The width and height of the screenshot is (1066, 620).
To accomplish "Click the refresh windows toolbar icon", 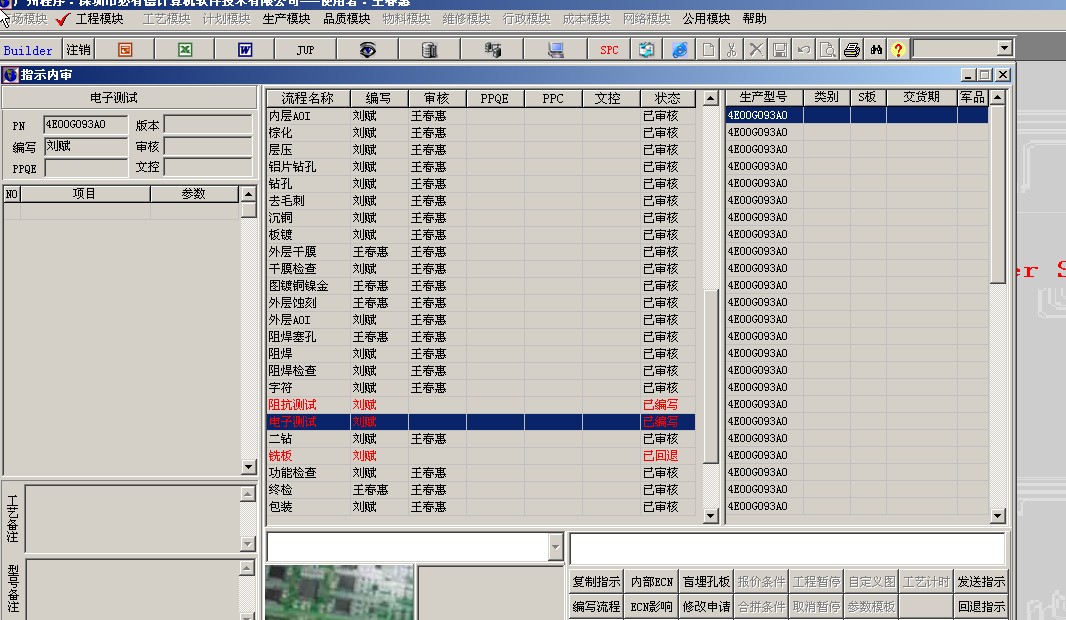I will pyautogui.click(x=647, y=50).
